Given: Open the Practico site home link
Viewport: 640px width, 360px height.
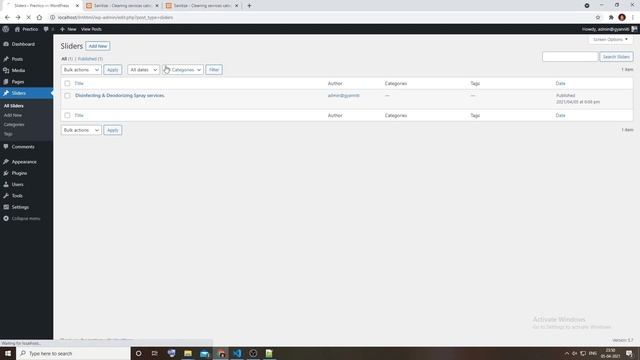Looking at the screenshot, I should coord(26,29).
